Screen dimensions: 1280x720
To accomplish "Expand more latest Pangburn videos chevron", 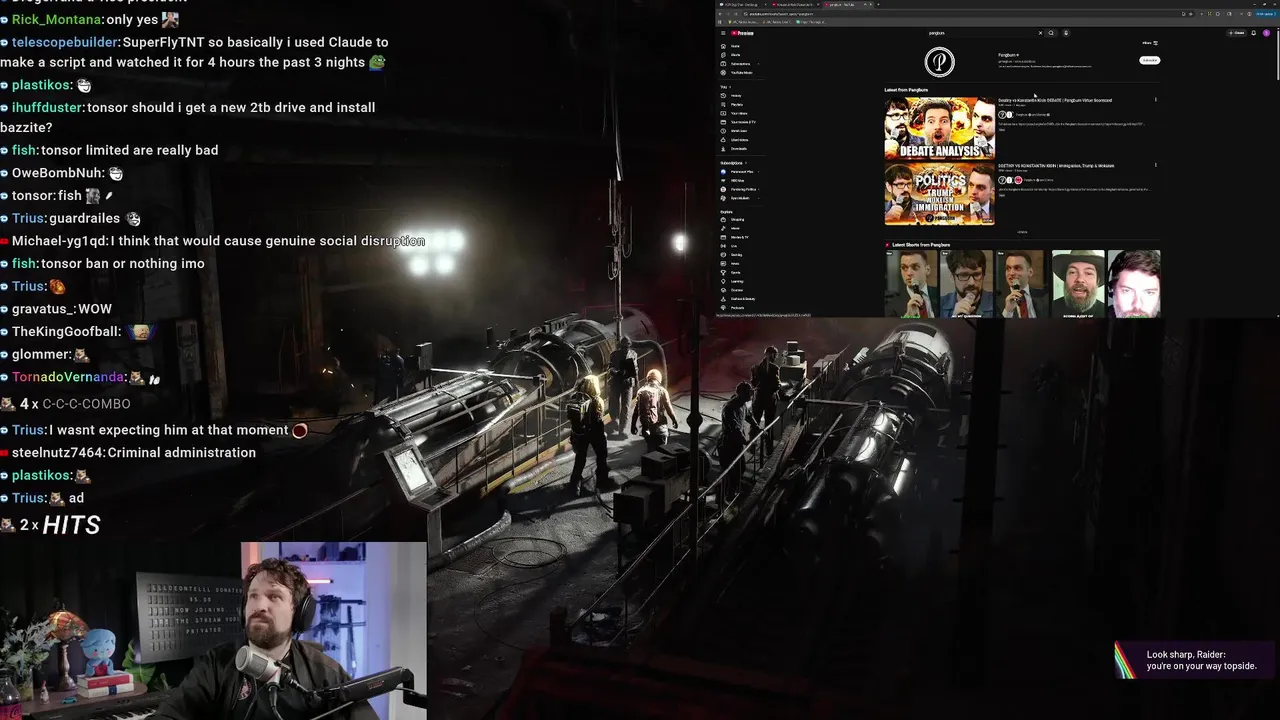I will point(1022,232).
